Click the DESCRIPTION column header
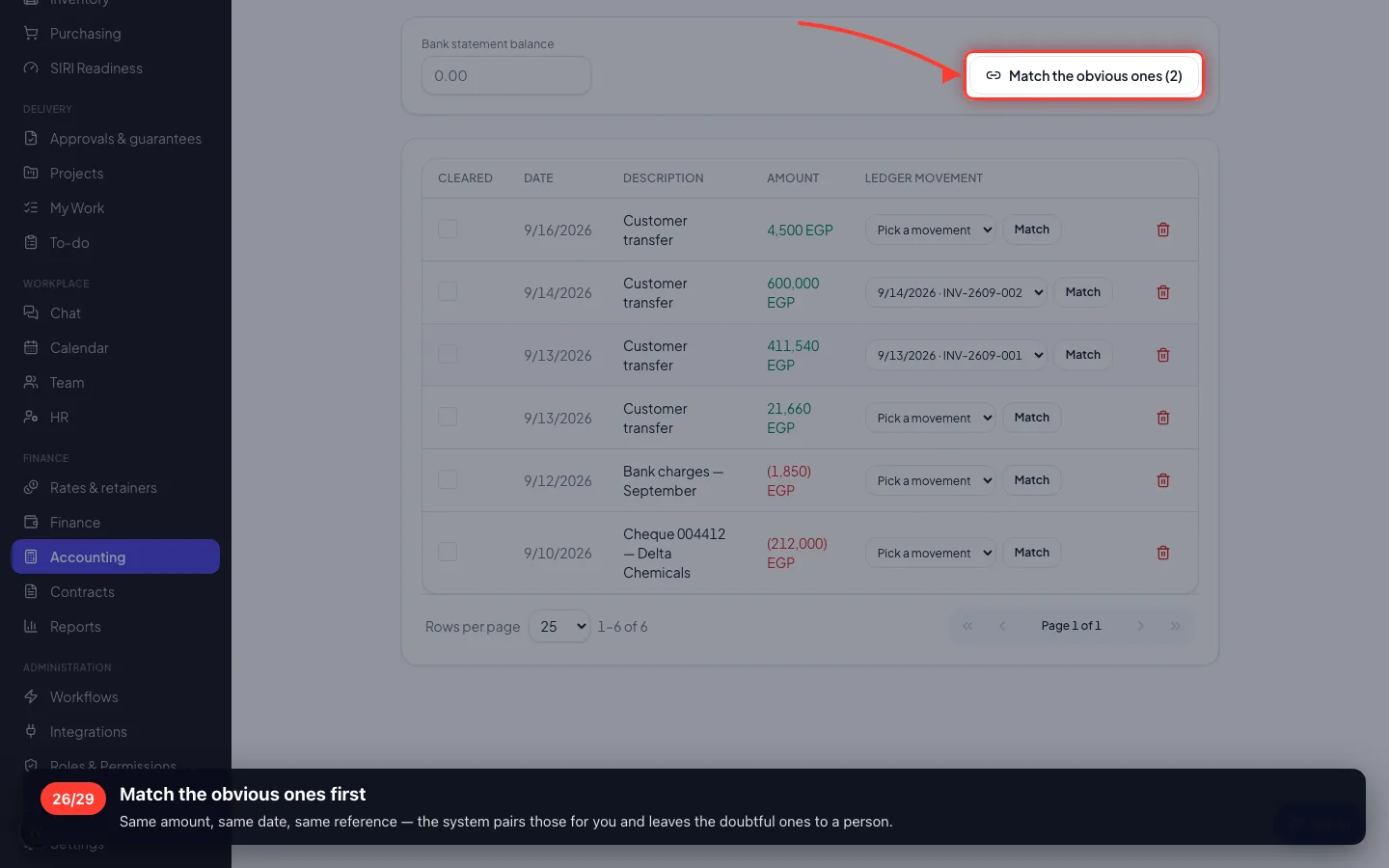The width and height of the screenshot is (1389, 868). (664, 178)
